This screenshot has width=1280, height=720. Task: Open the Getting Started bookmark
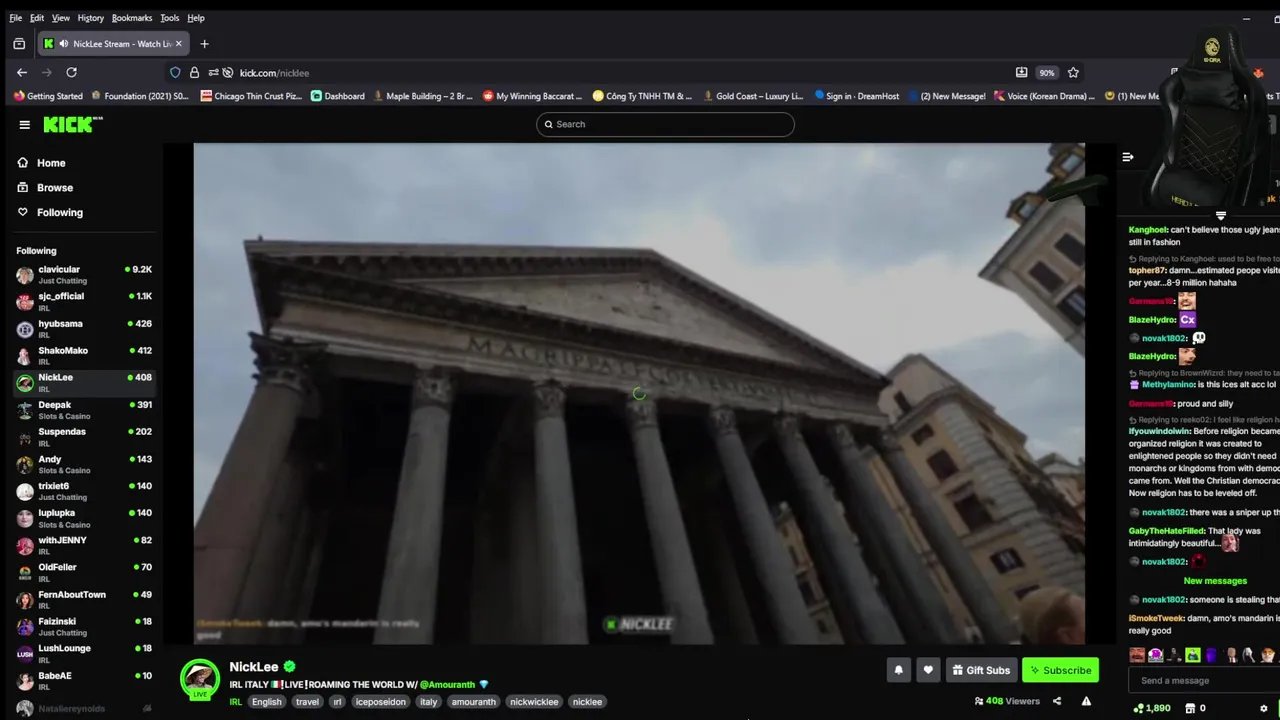click(48, 96)
